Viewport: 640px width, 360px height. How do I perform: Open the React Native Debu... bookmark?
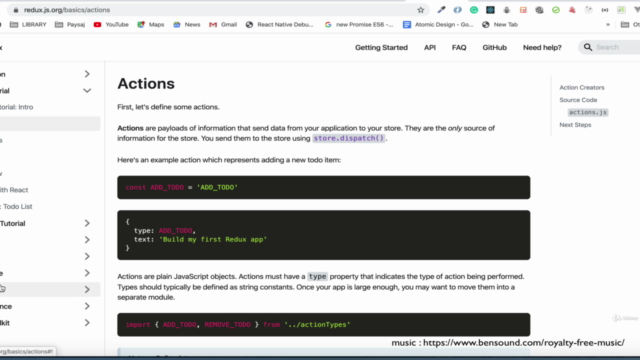[x=280, y=24]
